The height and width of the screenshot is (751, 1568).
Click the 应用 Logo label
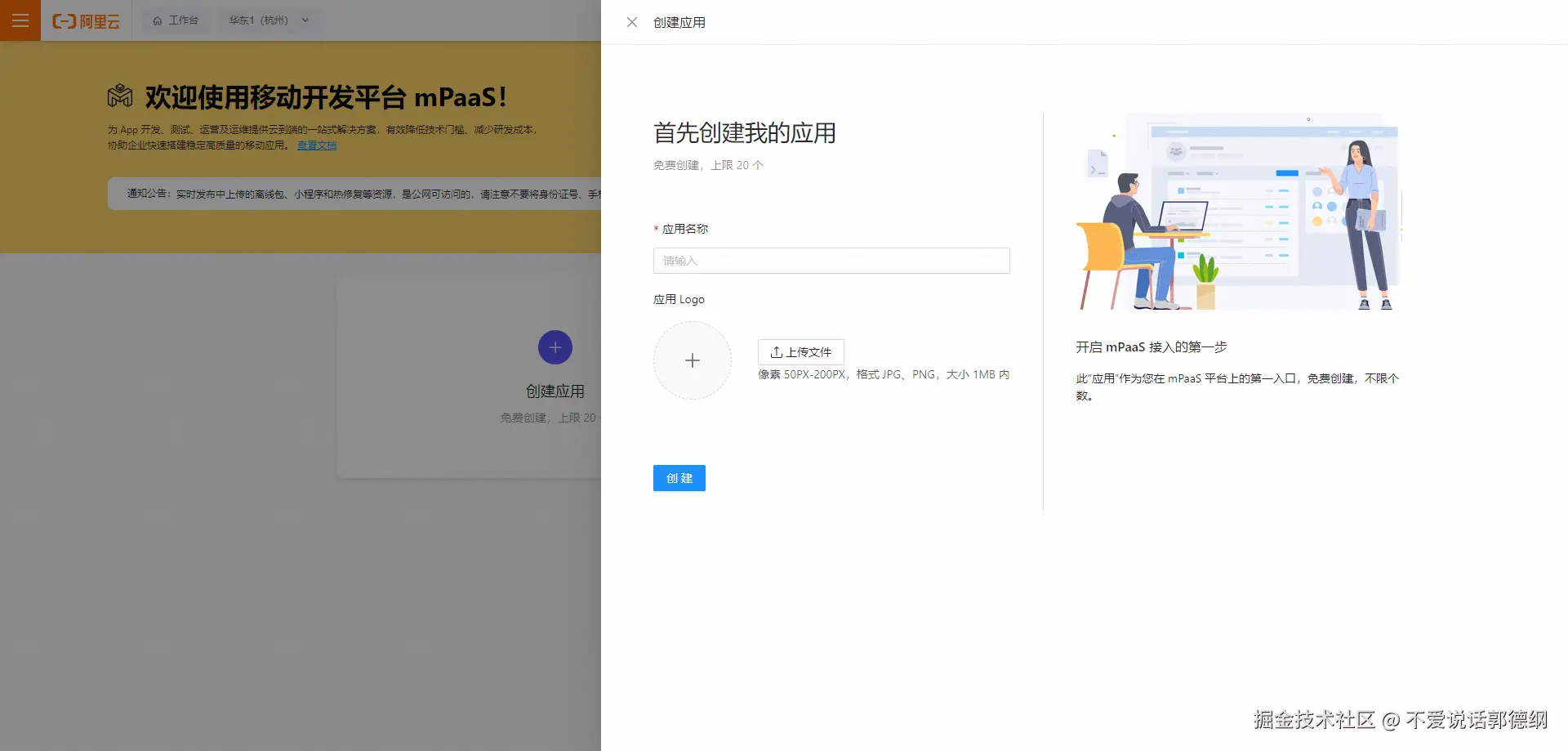tap(679, 299)
